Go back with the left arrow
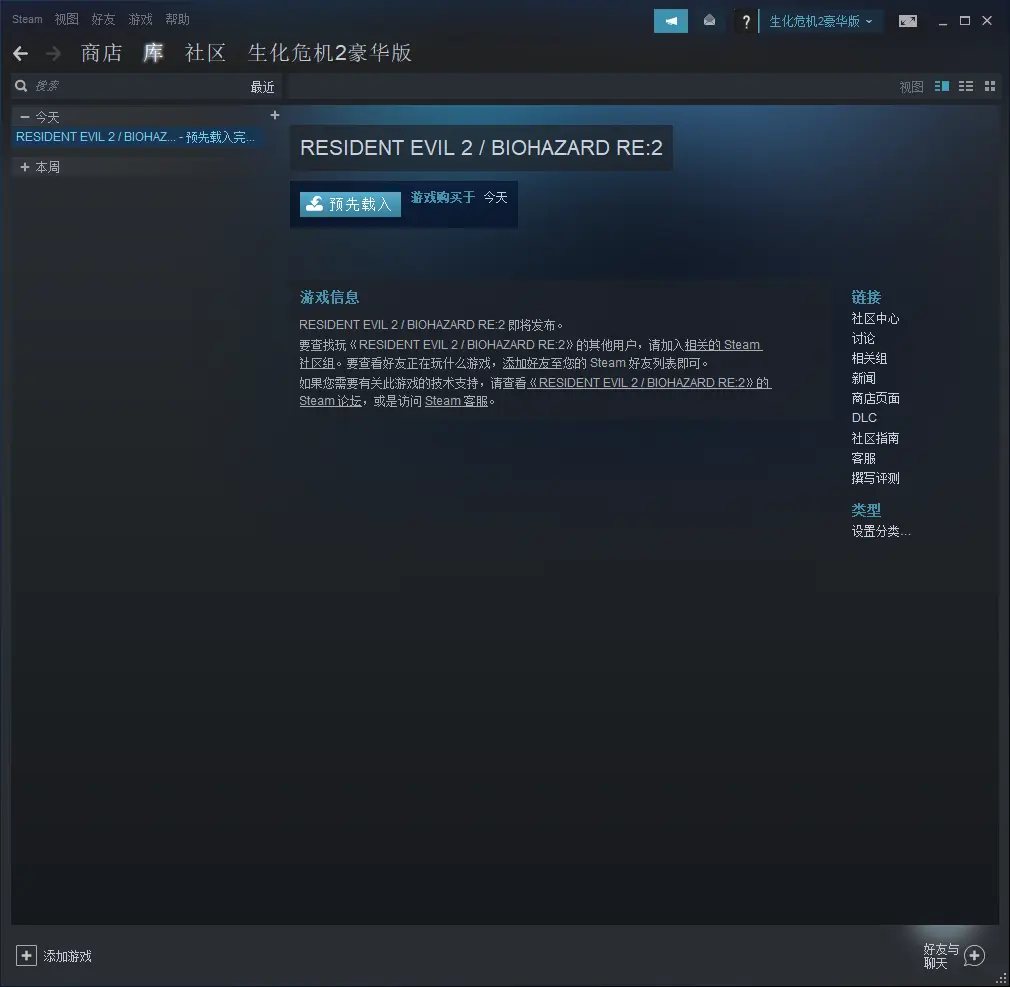 point(21,53)
